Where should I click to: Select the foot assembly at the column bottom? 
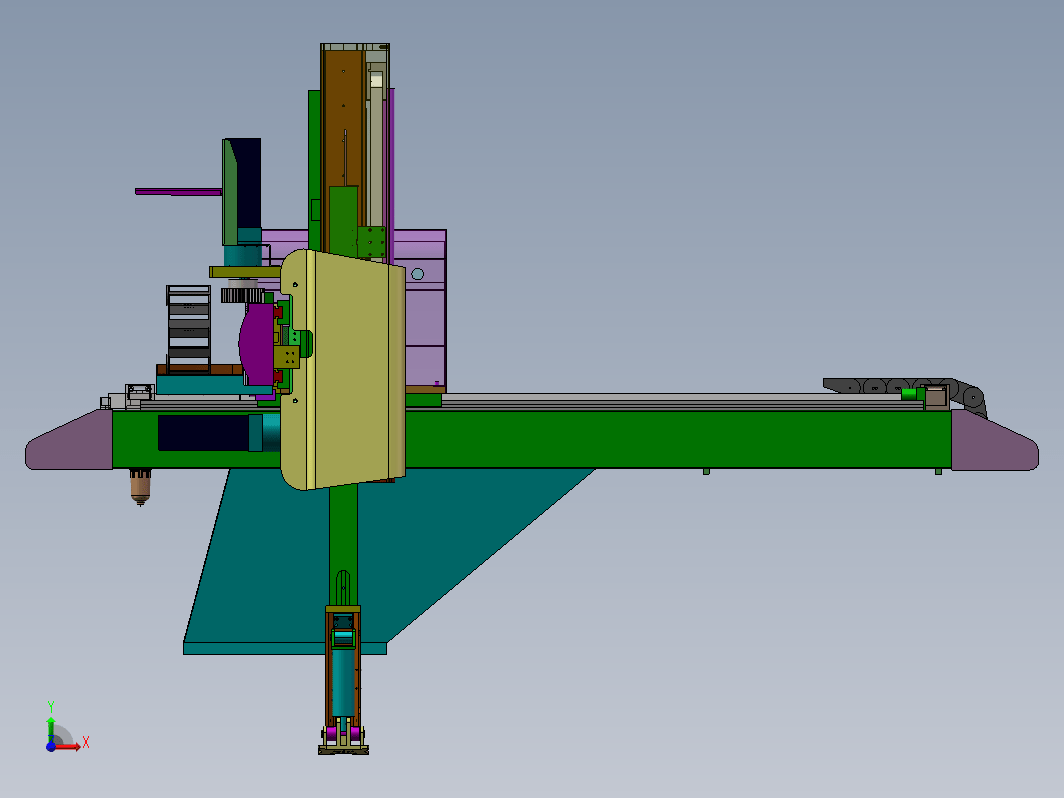pyautogui.click(x=343, y=740)
